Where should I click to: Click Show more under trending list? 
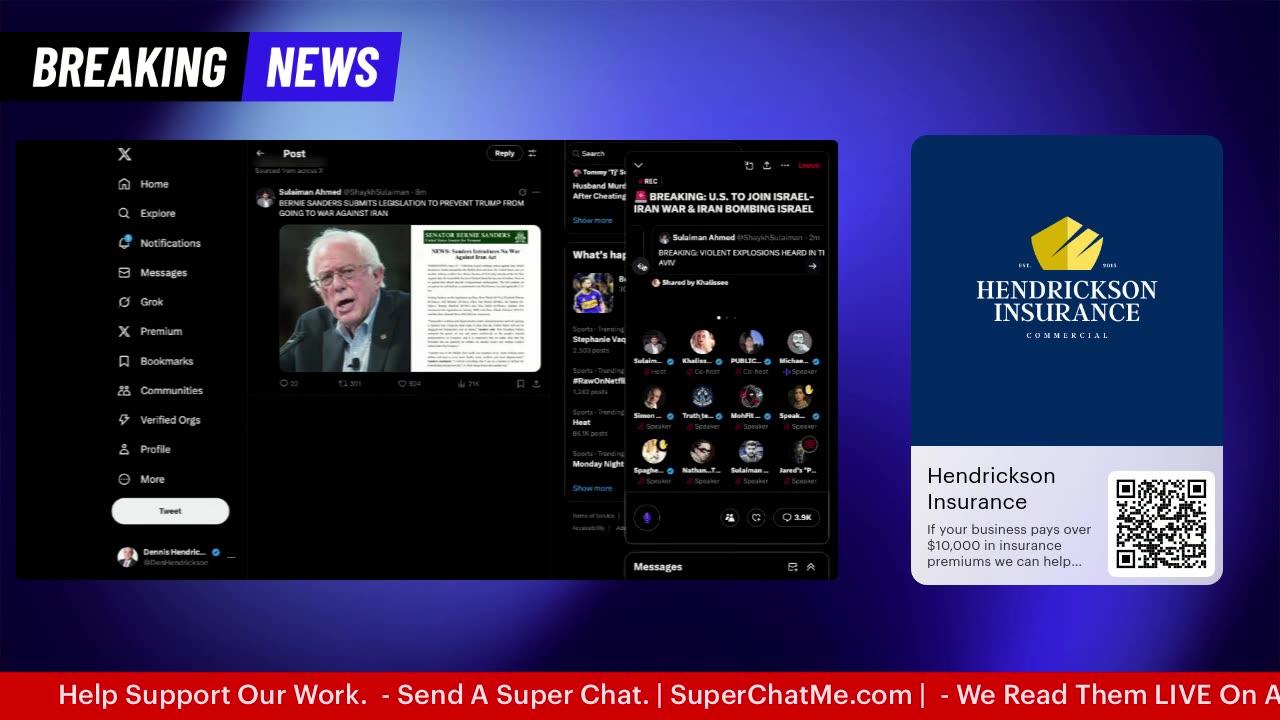(x=592, y=488)
